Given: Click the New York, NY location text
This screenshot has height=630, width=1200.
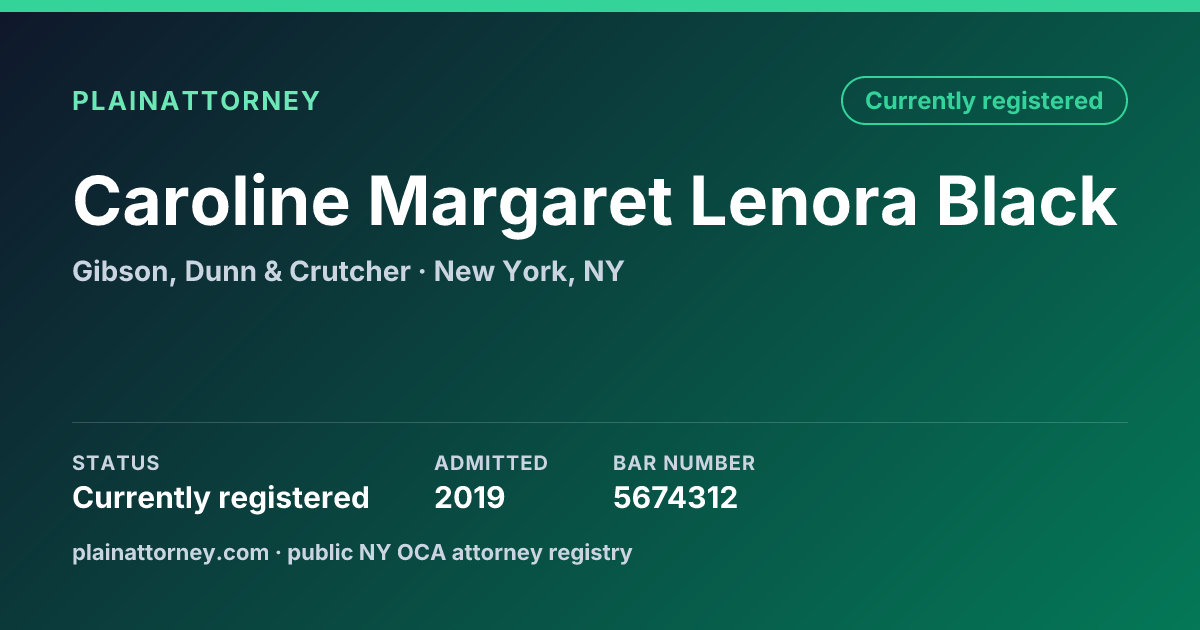Looking at the screenshot, I should click(529, 272).
